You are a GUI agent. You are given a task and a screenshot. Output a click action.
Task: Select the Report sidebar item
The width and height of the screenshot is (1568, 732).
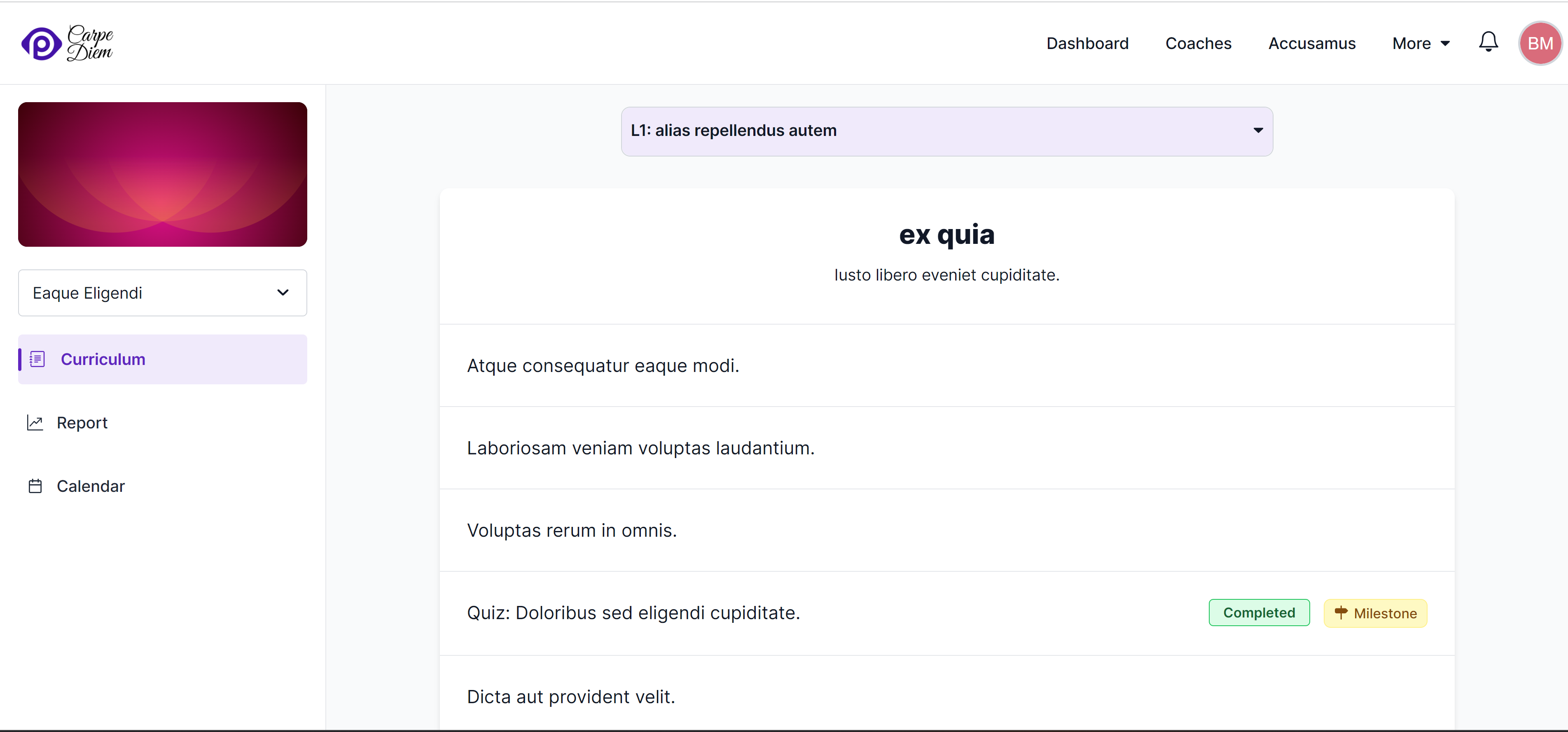point(82,423)
